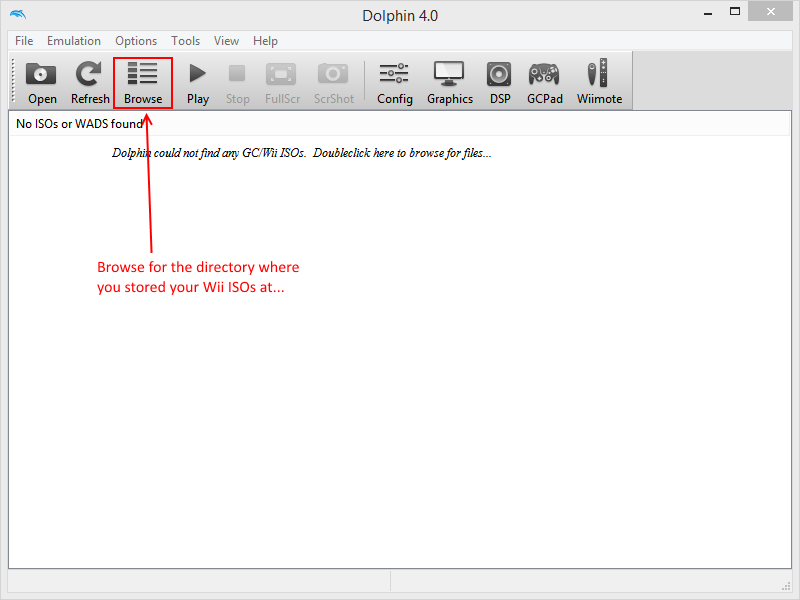Viewport: 800px width, 600px height.
Task: Click the window resize grip in status bar
Action: pyautogui.click(x=786, y=586)
